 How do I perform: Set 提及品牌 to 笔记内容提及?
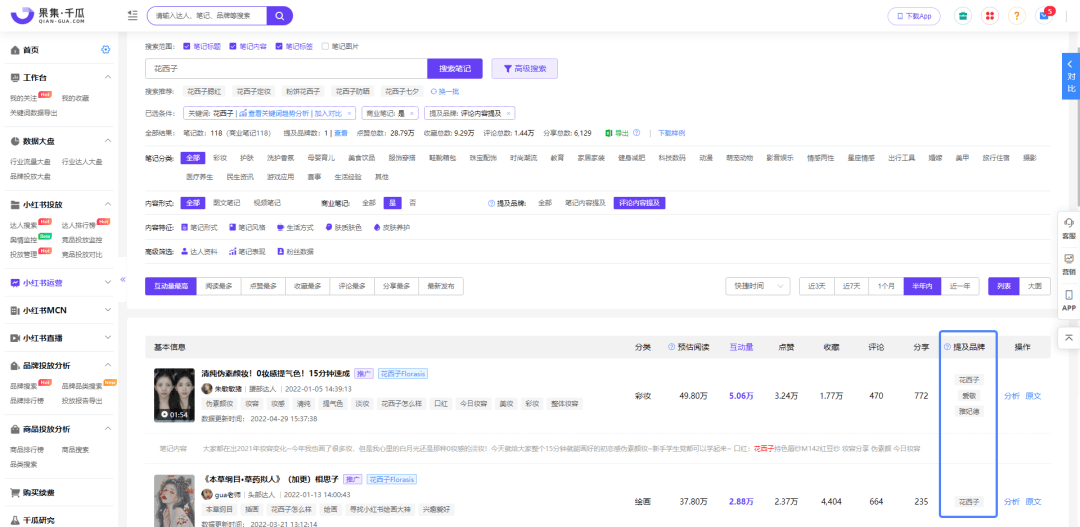click(x=585, y=203)
